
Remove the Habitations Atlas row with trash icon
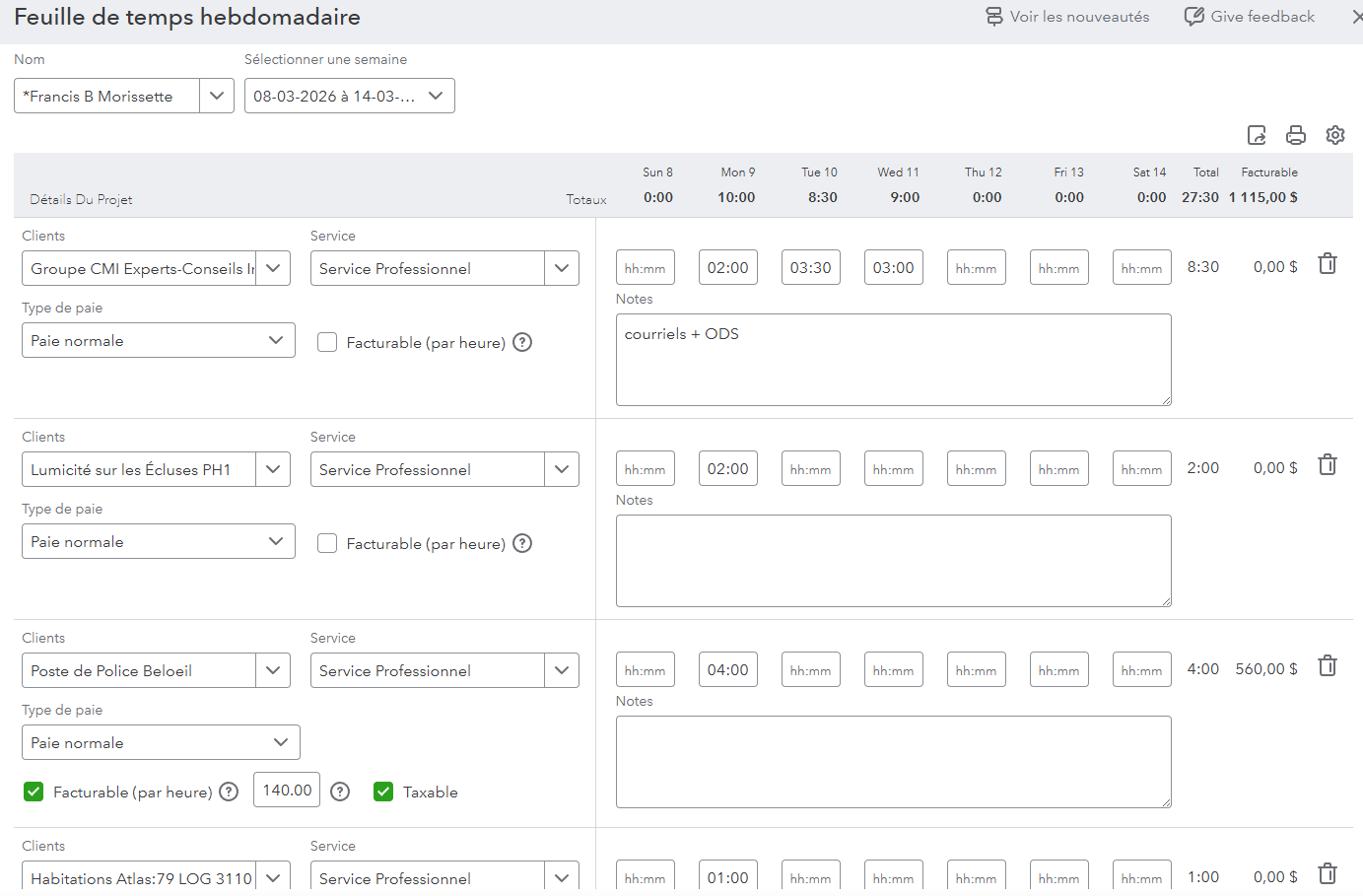[1328, 874]
